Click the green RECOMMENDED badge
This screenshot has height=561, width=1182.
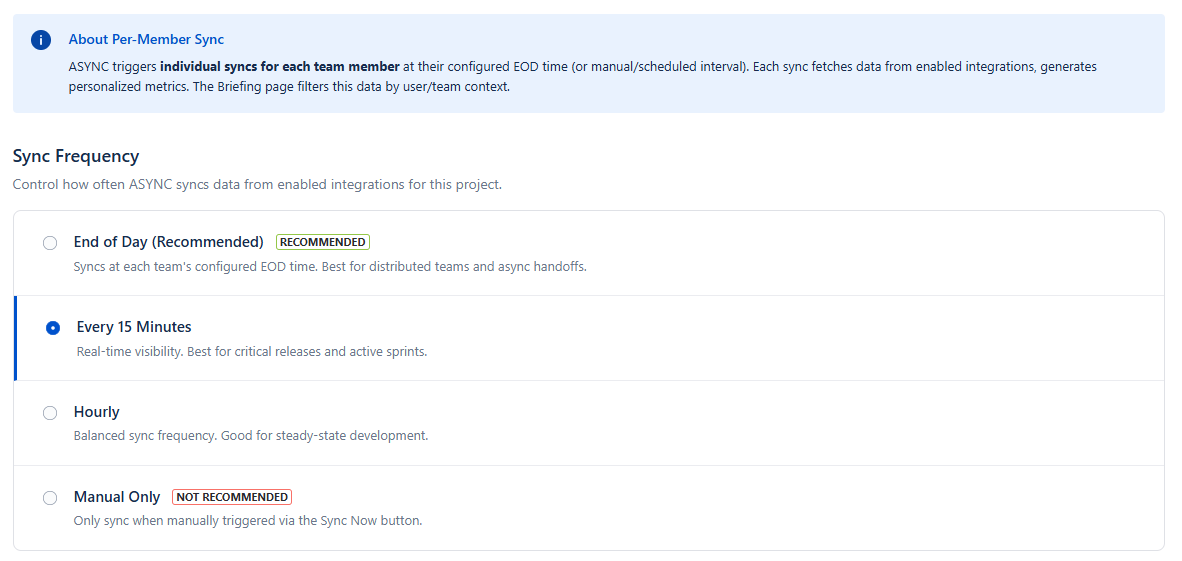click(x=323, y=242)
